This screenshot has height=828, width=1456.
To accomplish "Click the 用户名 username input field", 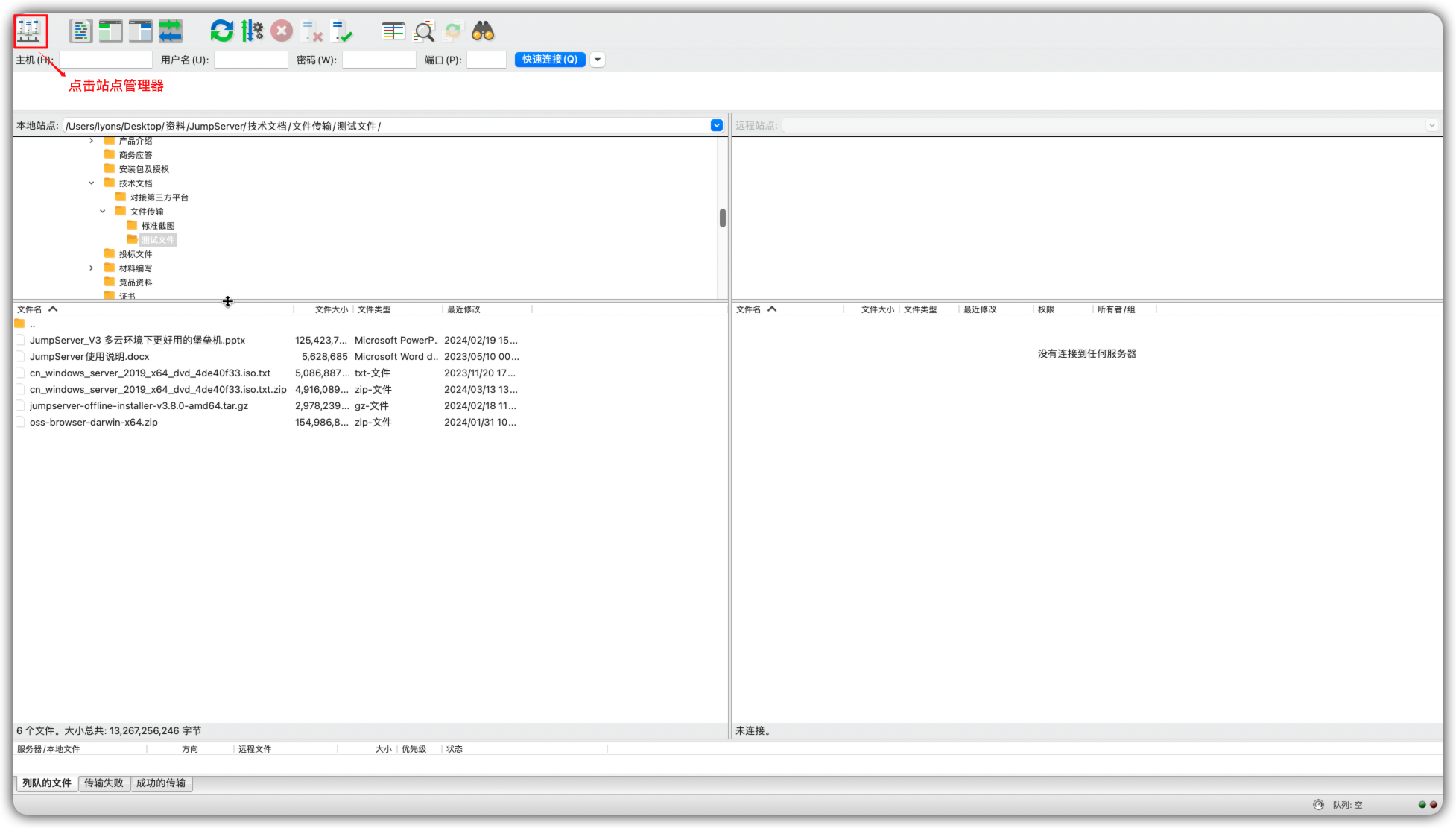I will pyautogui.click(x=250, y=60).
